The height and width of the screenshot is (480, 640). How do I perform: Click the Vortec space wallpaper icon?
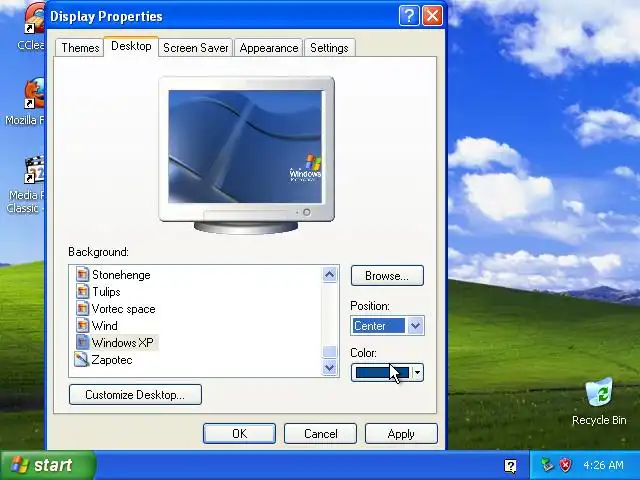pos(82,309)
